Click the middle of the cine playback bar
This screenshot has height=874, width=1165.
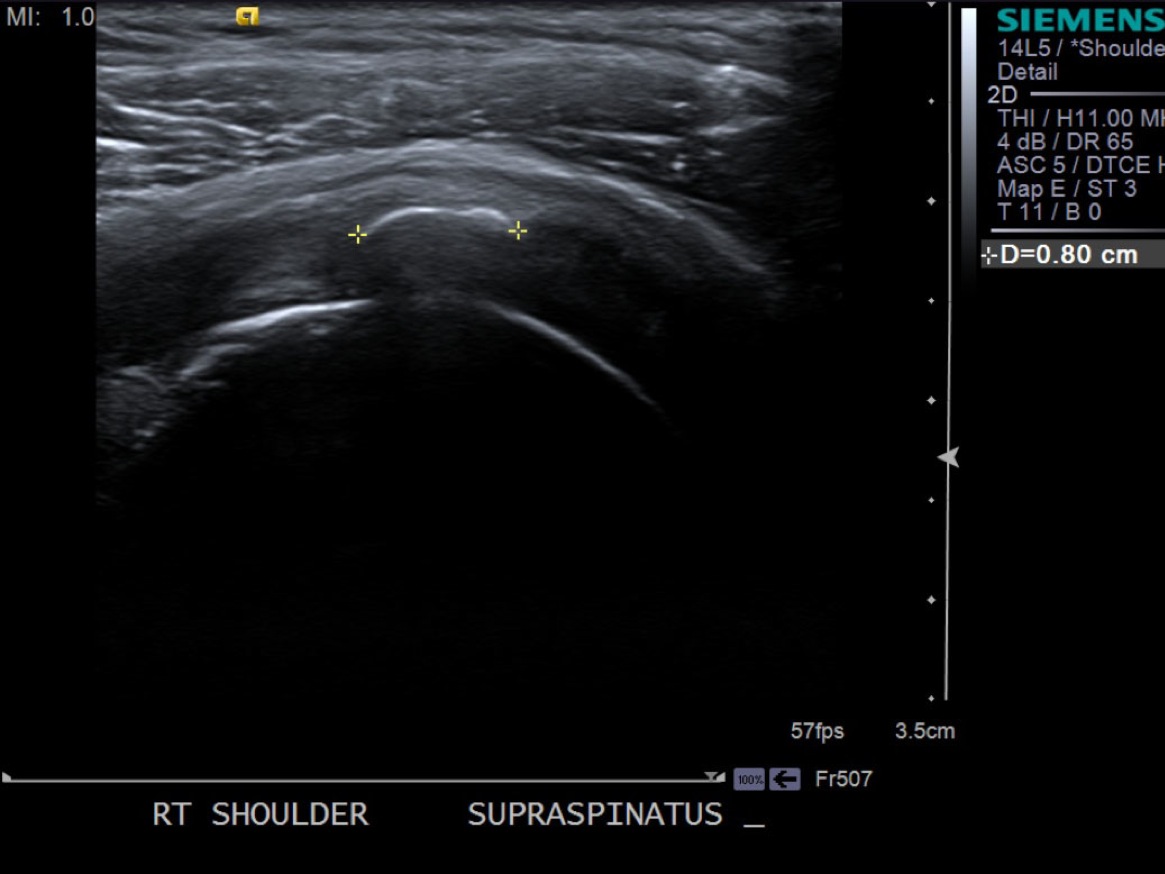pos(360,780)
